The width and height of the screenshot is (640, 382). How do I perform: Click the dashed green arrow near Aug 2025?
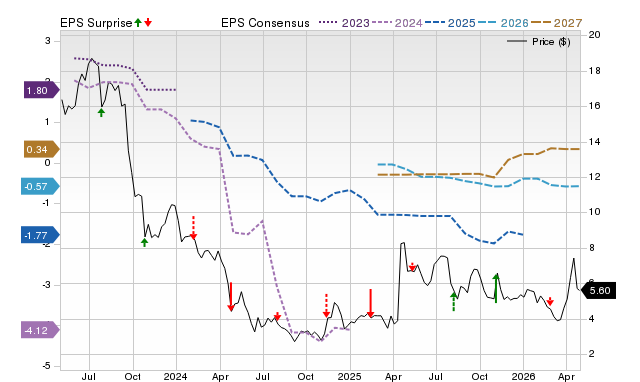(x=453, y=302)
